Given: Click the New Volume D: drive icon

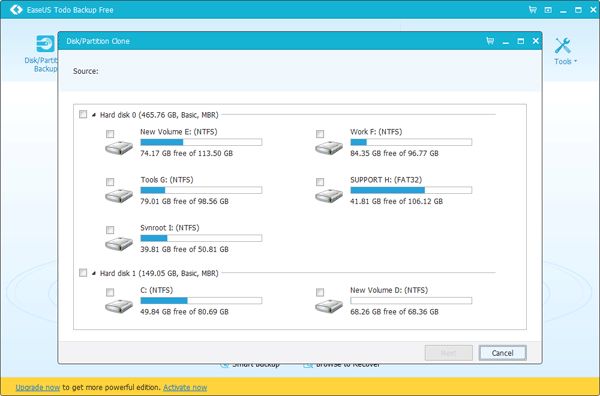Looking at the screenshot, I should [x=329, y=306].
